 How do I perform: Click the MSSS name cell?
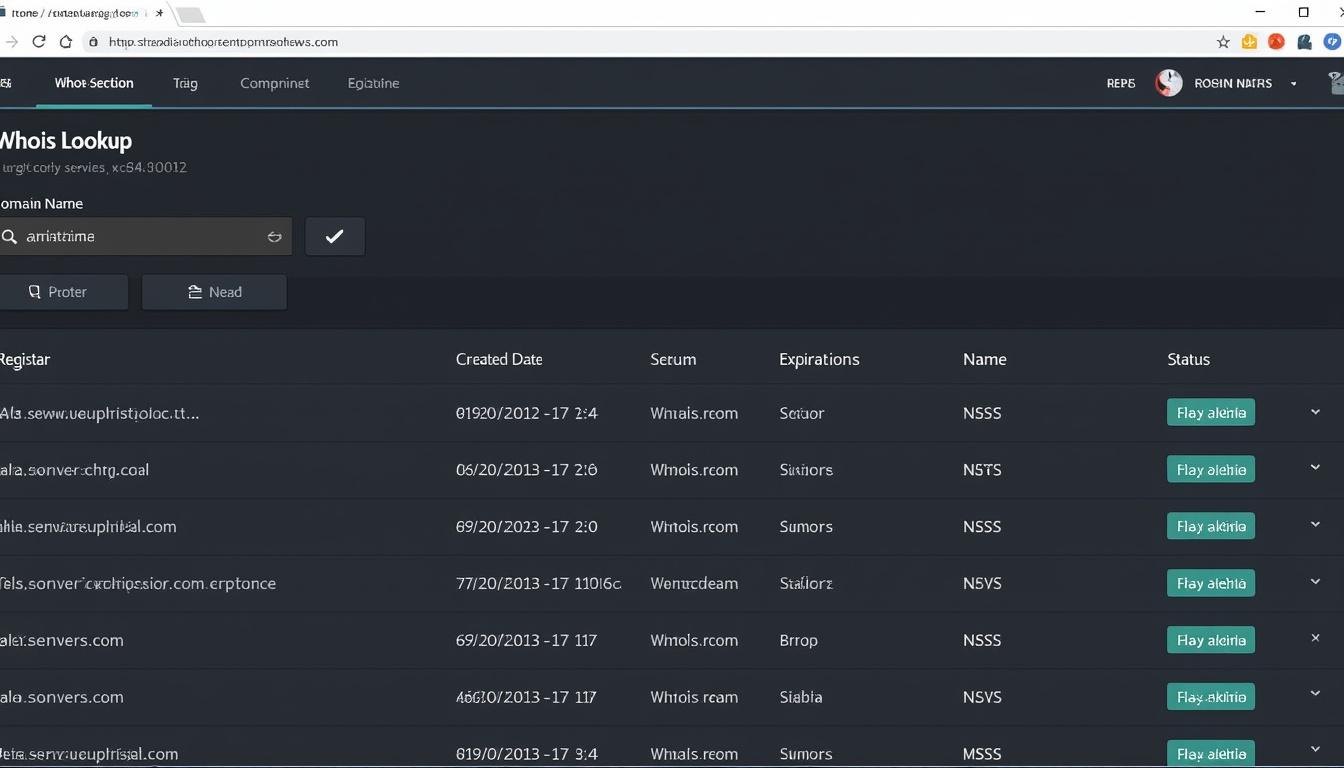pos(982,754)
